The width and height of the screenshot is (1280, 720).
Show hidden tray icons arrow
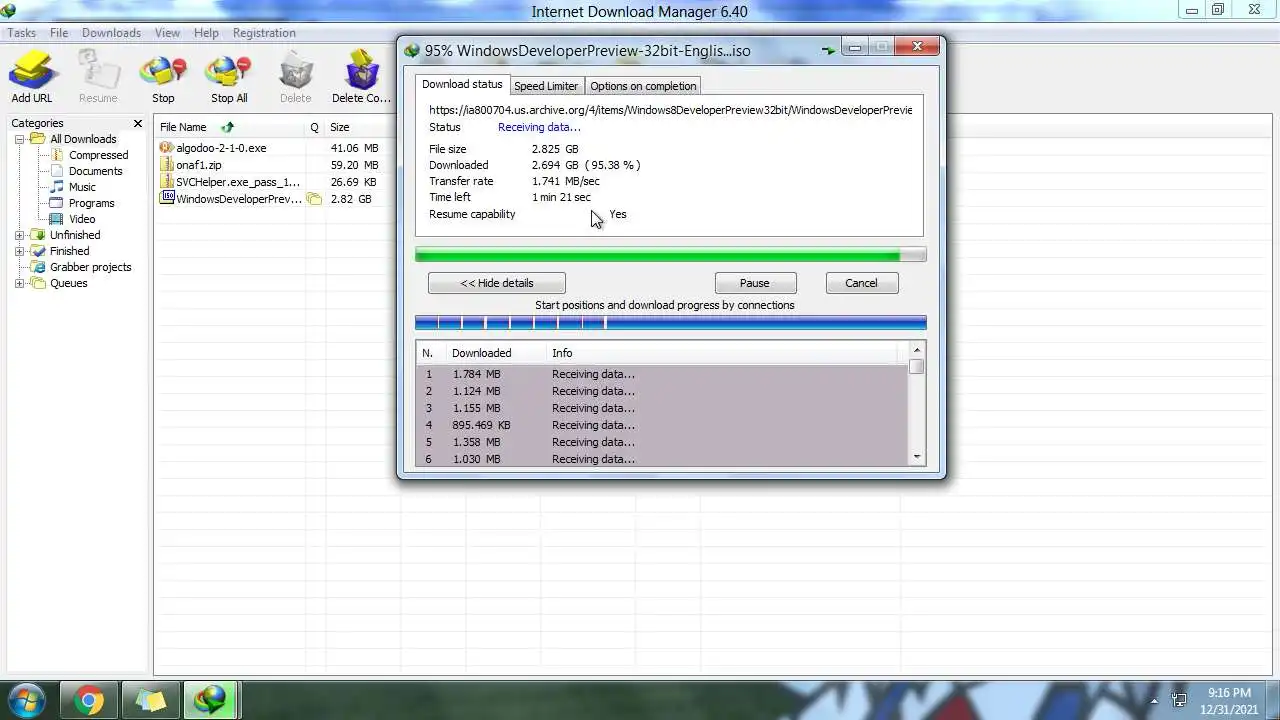[x=1154, y=701]
